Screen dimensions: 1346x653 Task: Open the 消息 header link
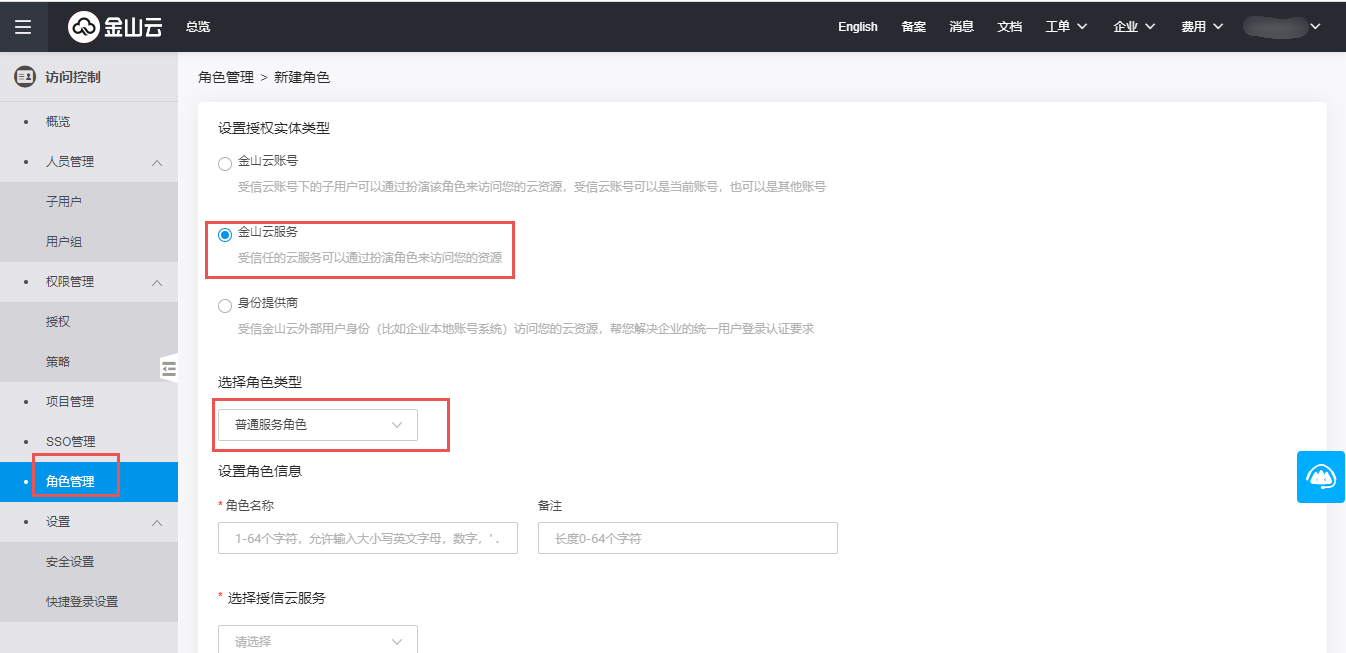tap(962, 27)
